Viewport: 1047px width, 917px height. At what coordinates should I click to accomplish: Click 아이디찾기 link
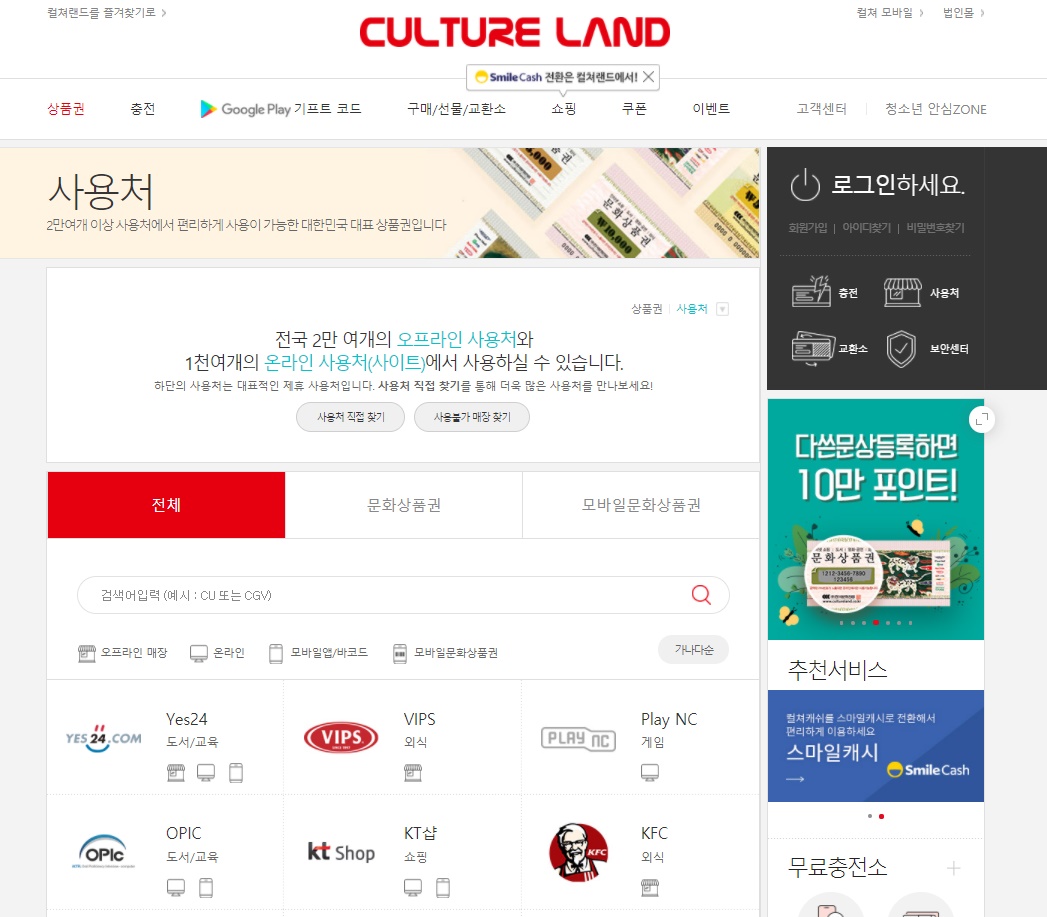point(867,228)
